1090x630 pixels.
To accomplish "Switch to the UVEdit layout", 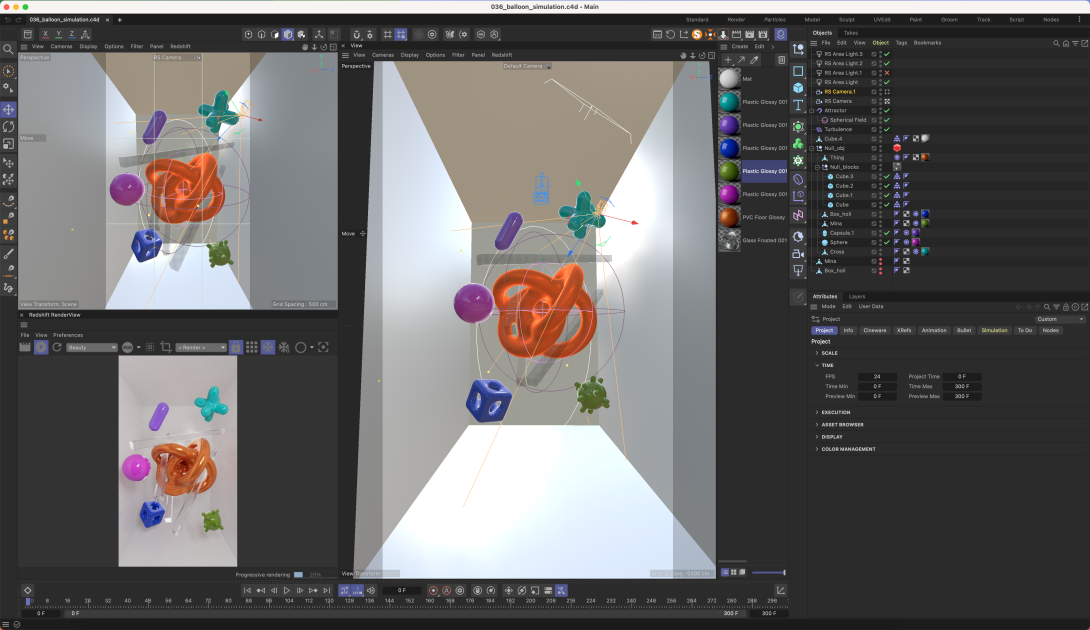I will point(882,19).
